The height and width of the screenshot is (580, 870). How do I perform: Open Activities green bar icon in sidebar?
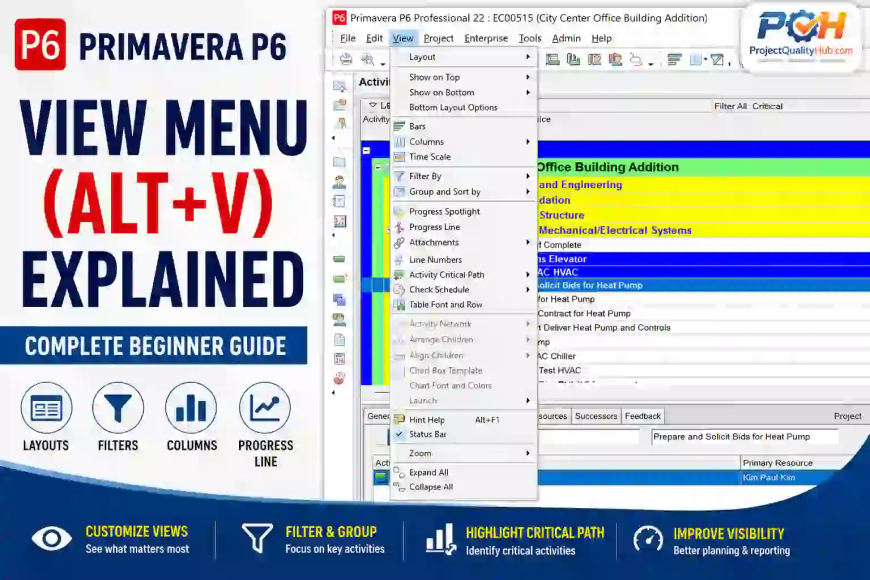click(340, 259)
